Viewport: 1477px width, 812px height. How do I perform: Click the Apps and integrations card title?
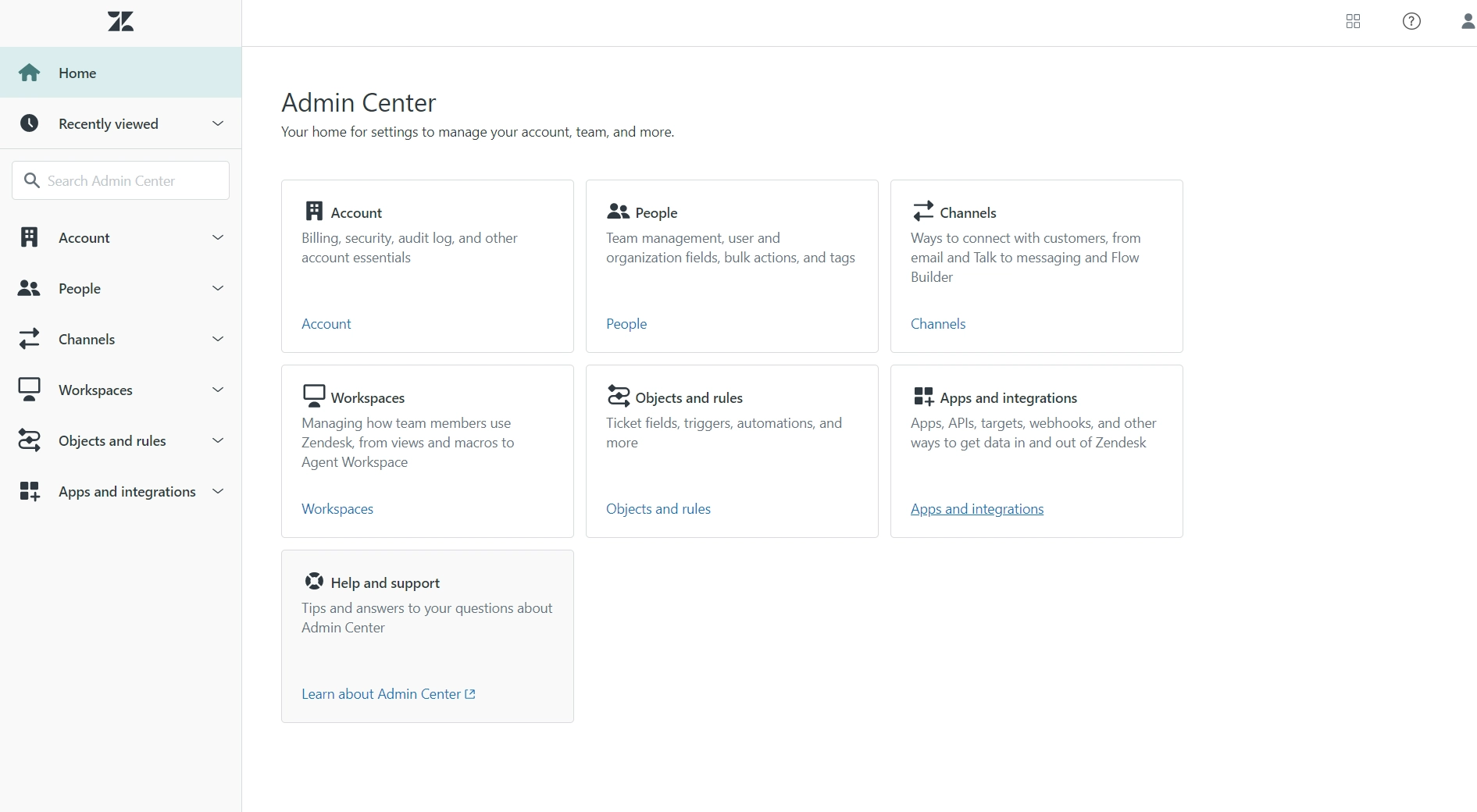pos(1008,397)
